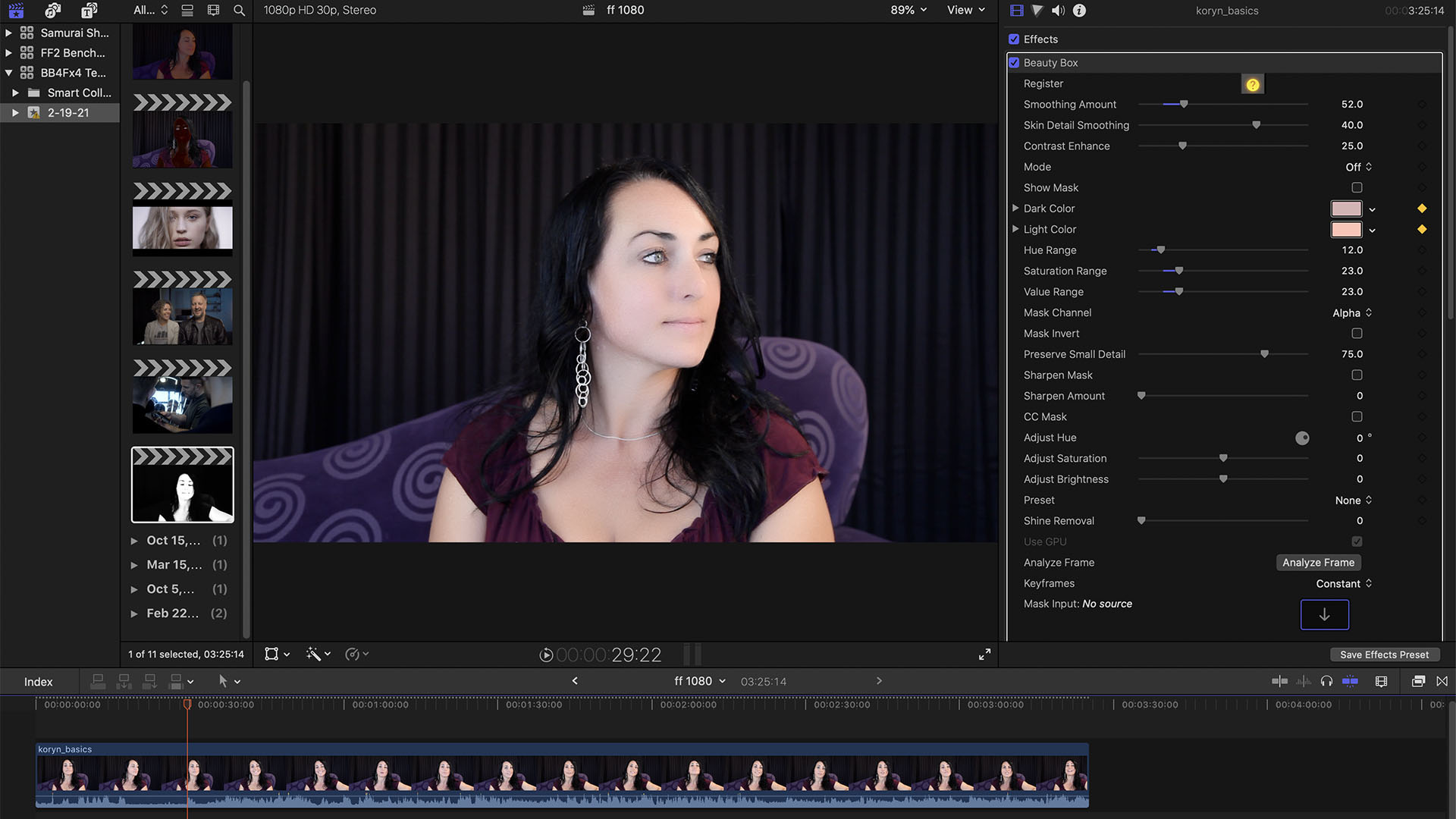Screen dimensions: 1456x819
Task: Enable the Show Mask checkbox
Action: (1357, 187)
